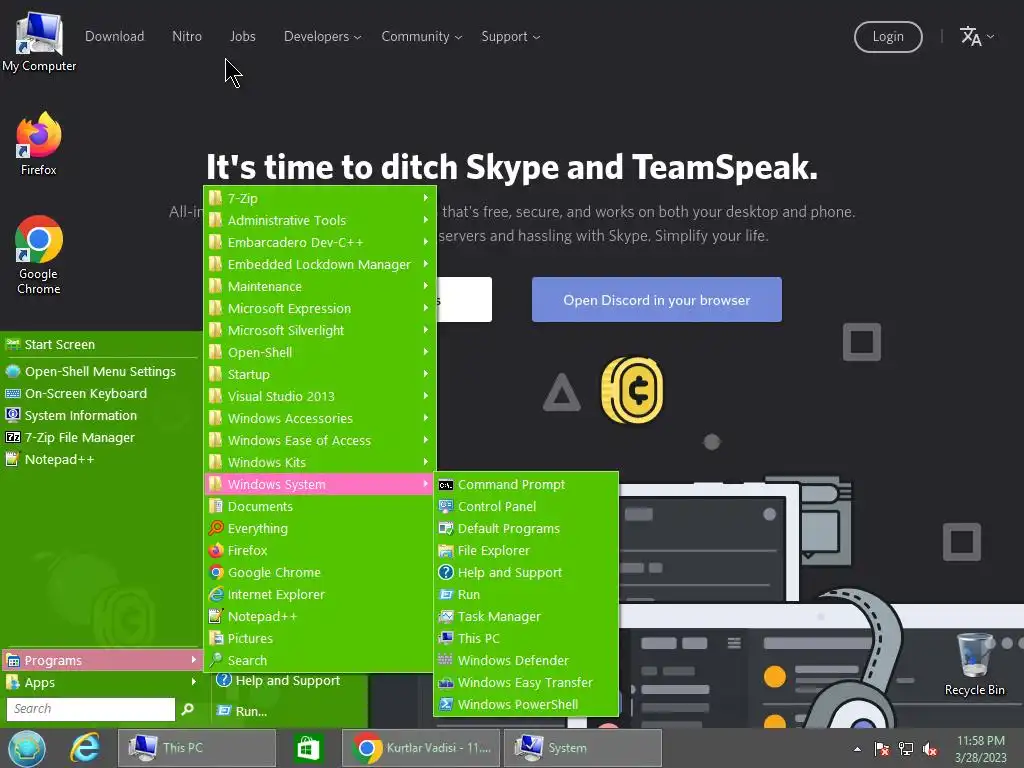This screenshot has width=1024, height=768.
Task: Open Discord Nitro link
Action: tap(187, 37)
